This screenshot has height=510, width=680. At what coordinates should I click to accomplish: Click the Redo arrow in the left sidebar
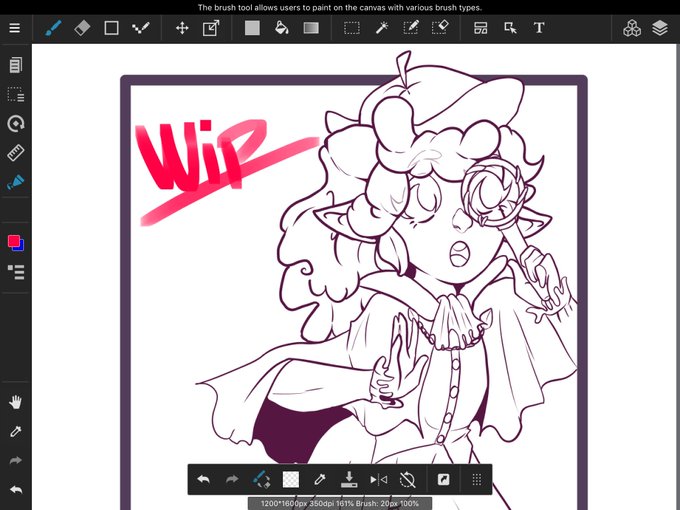point(16,461)
